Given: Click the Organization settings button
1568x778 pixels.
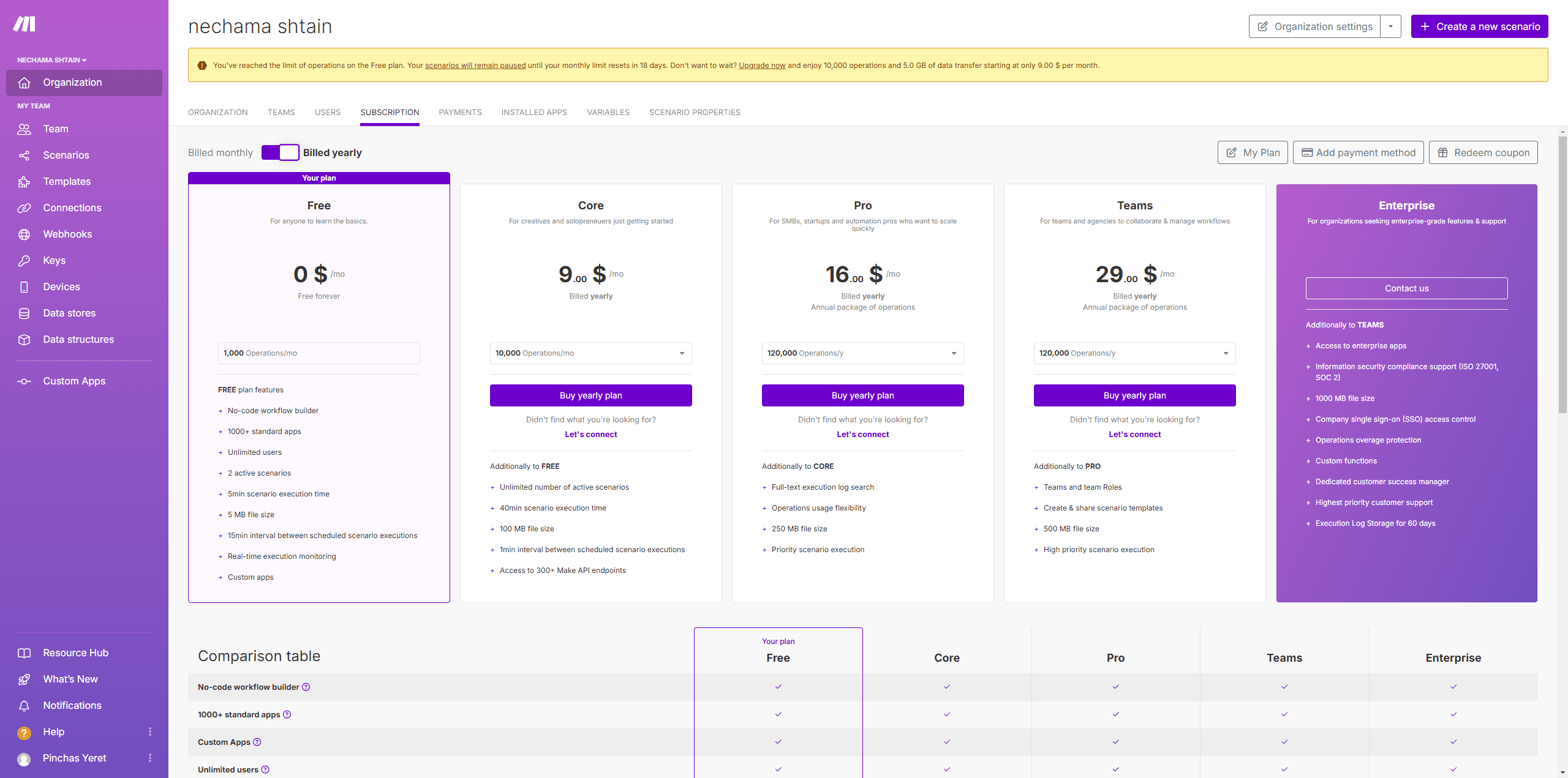Looking at the screenshot, I should coord(1315,26).
